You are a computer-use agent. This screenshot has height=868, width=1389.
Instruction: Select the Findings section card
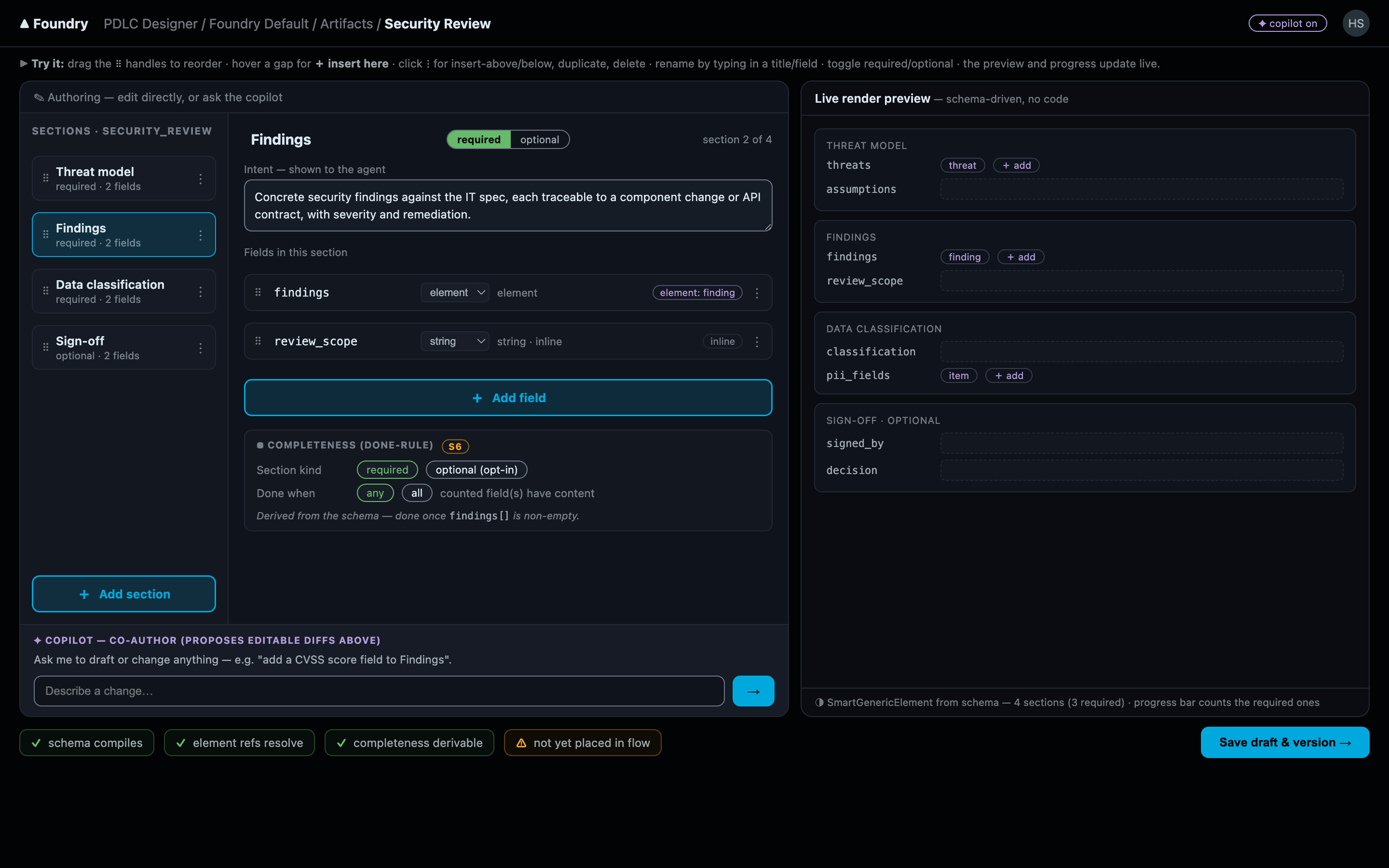point(124,235)
